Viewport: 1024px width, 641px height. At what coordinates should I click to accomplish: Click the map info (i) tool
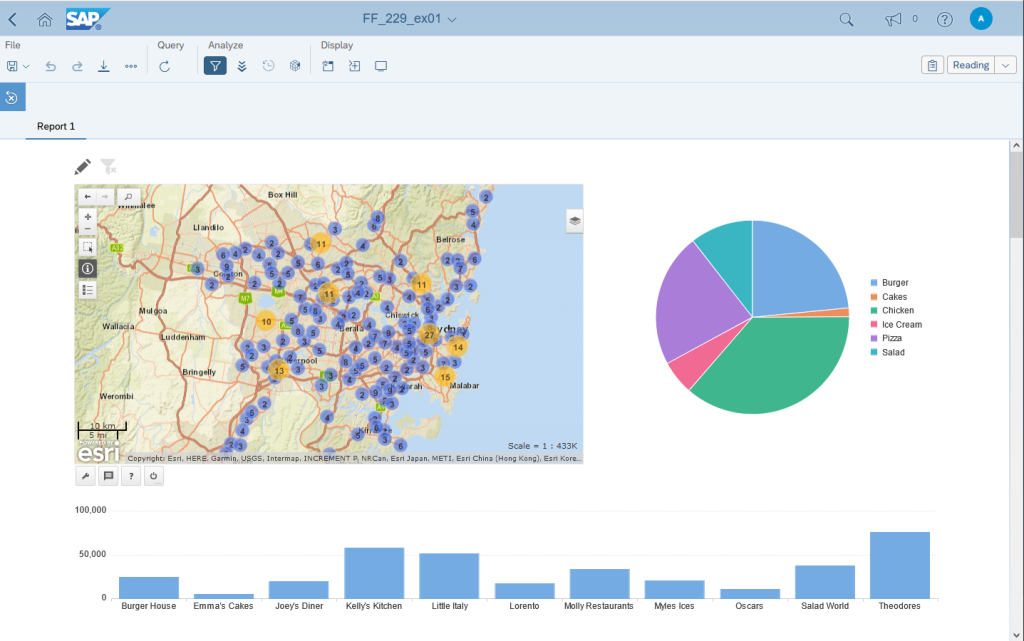pos(87,267)
